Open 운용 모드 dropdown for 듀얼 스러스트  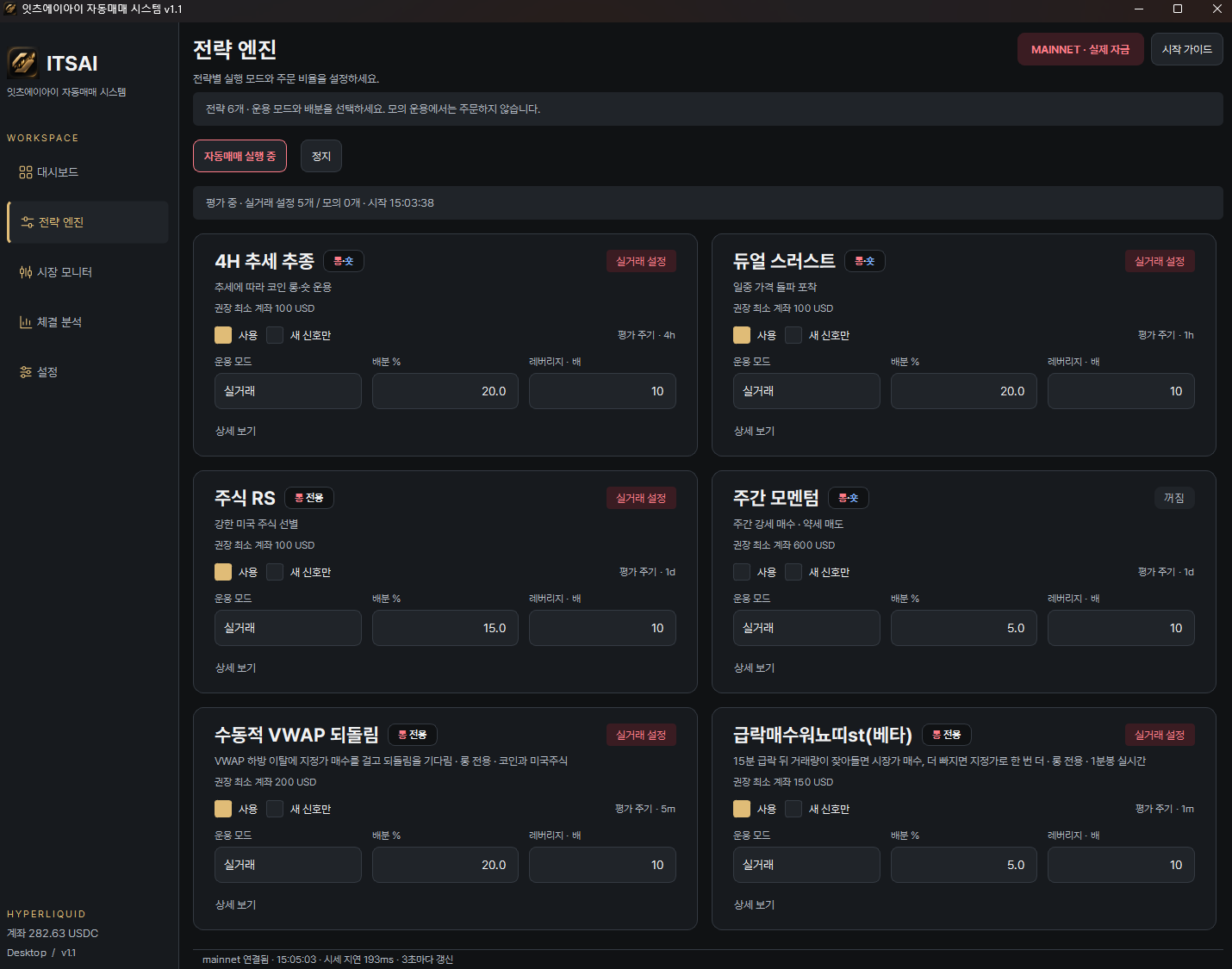click(x=806, y=391)
